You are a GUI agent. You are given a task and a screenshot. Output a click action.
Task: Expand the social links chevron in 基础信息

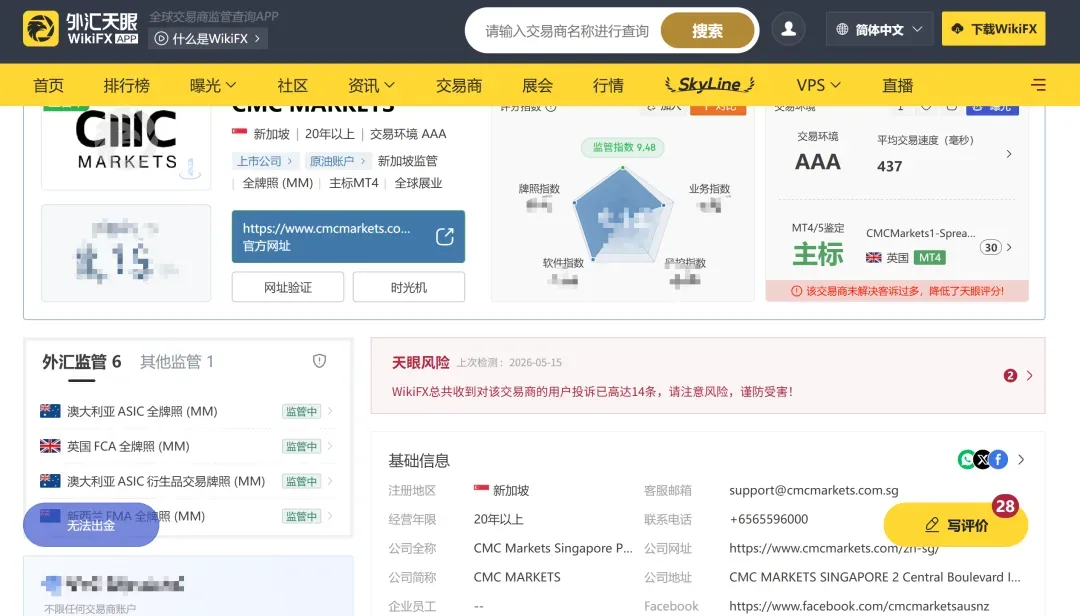(1021, 459)
